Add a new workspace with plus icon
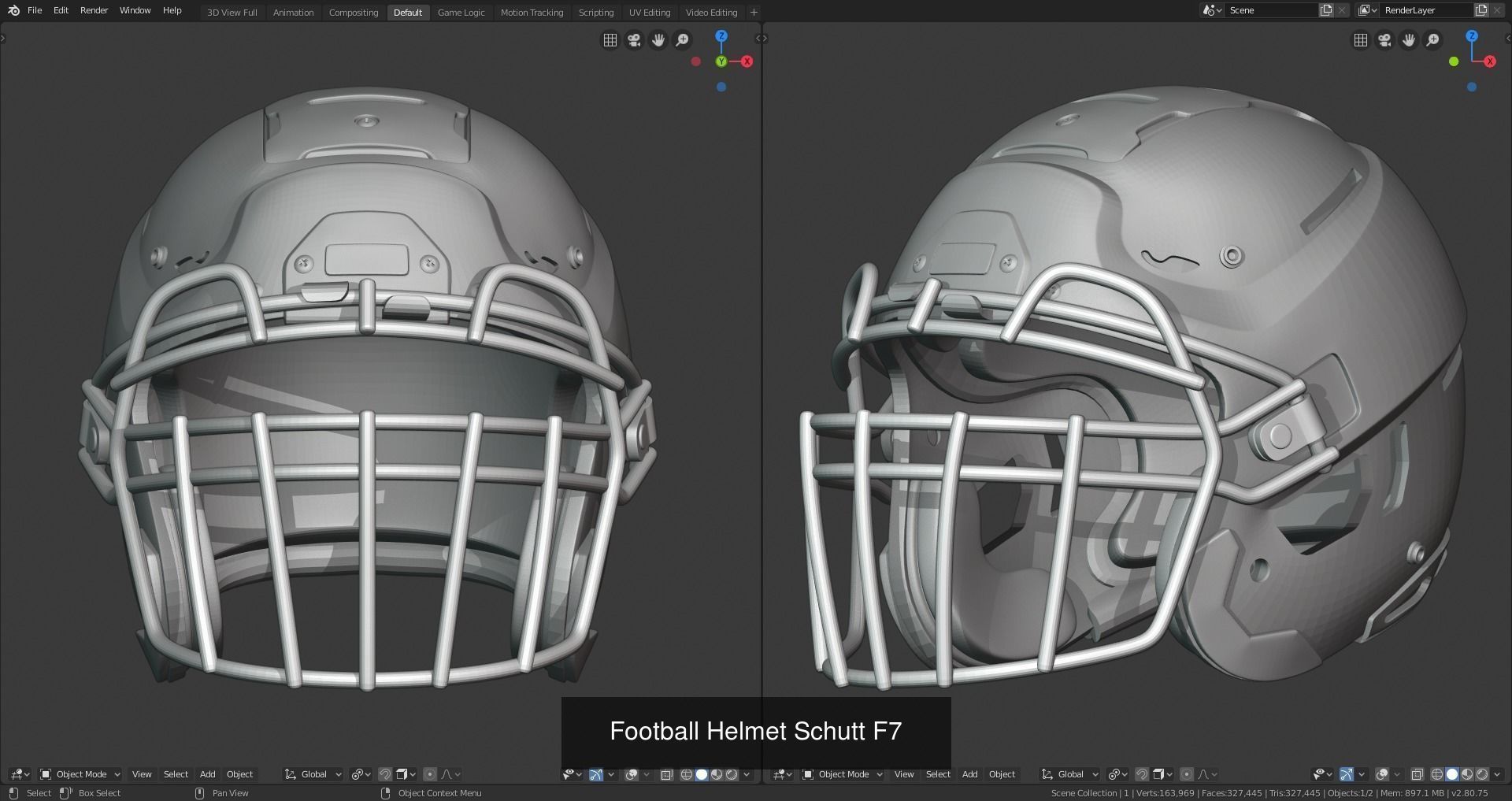The height and width of the screenshot is (801, 1512). (x=754, y=12)
